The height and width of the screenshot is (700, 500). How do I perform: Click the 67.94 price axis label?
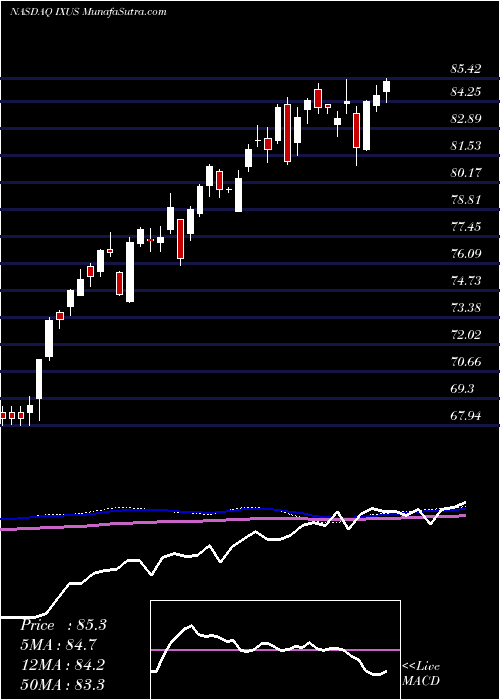(466, 416)
